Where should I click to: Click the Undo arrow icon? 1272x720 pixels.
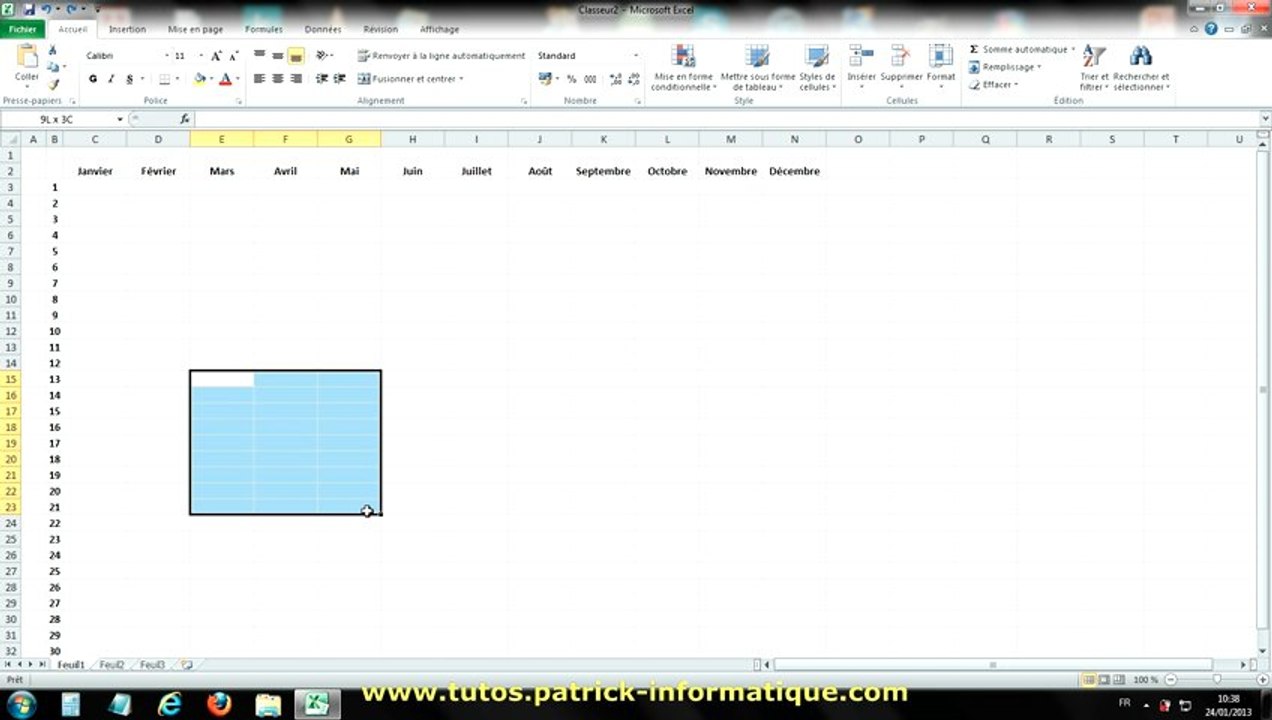click(45, 8)
